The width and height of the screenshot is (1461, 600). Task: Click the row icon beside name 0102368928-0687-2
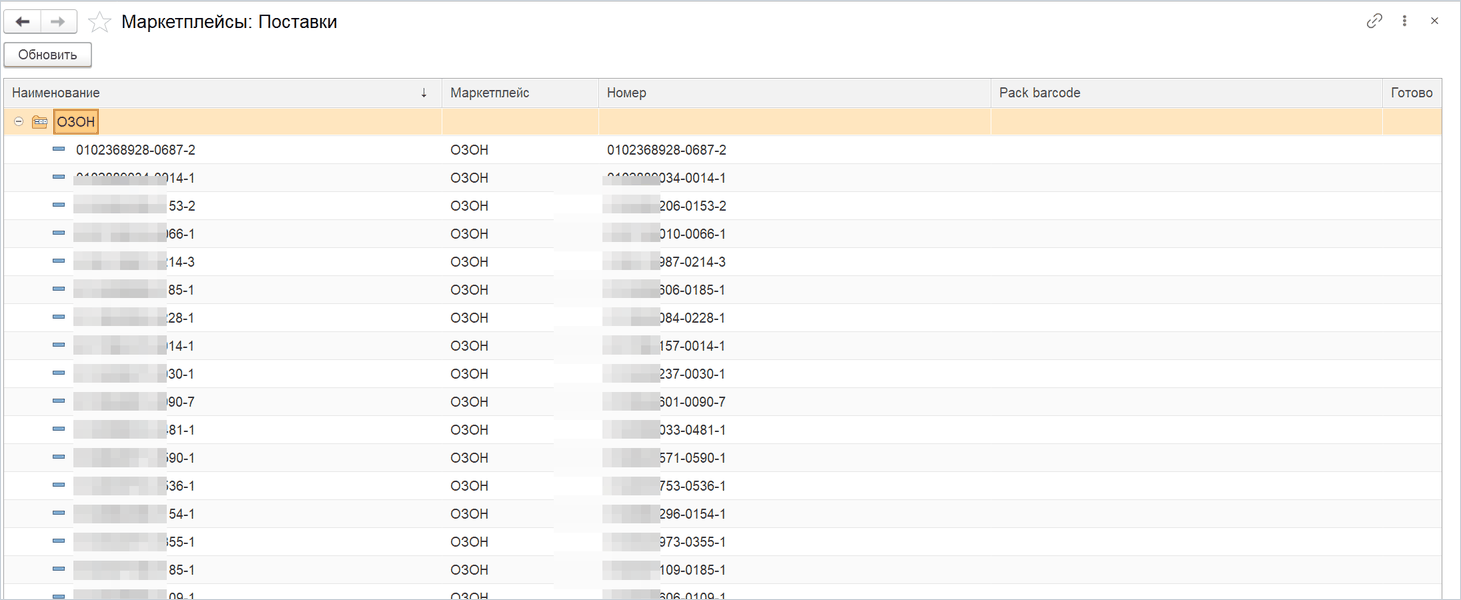tap(59, 150)
